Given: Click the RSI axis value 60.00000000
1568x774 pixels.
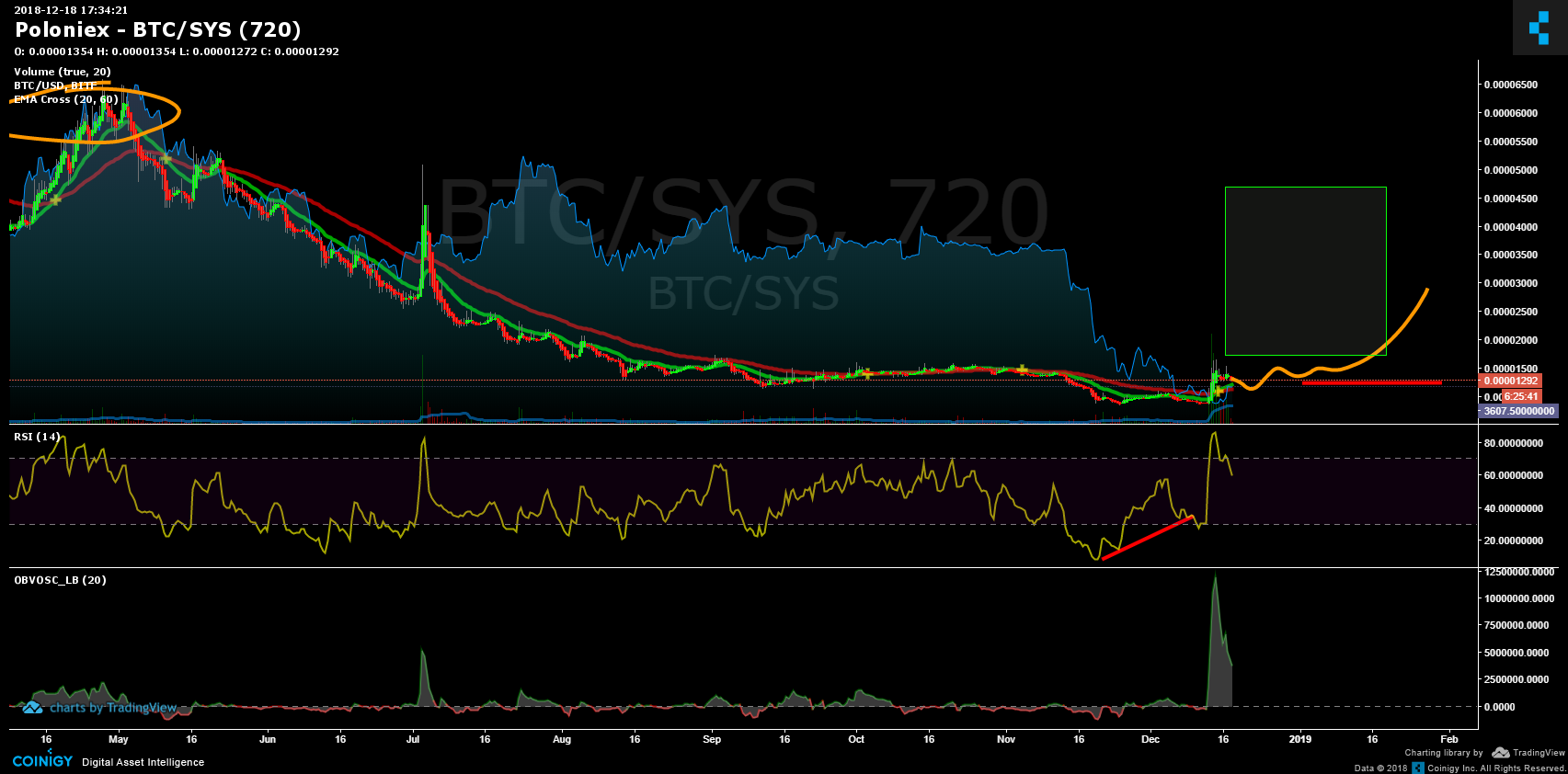Looking at the screenshot, I should pos(1514,475).
